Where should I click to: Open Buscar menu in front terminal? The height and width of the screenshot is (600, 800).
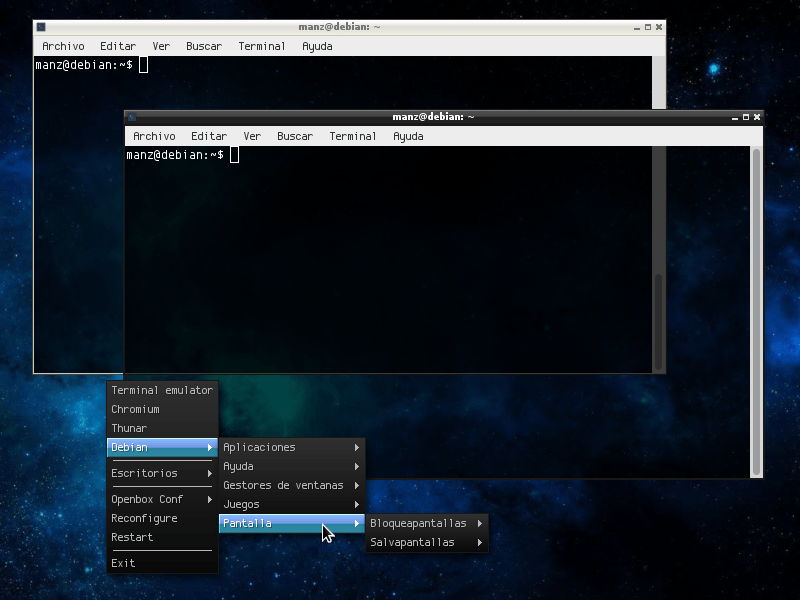click(x=295, y=136)
